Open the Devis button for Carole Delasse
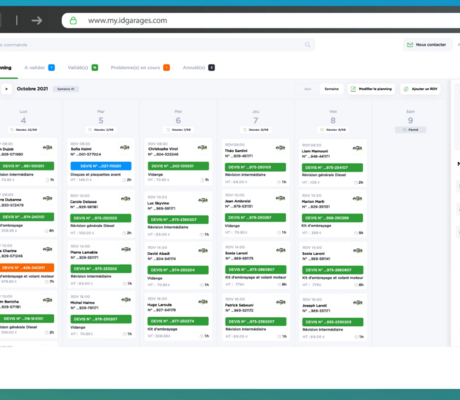Viewport: 460px width, 400px height. point(101,218)
